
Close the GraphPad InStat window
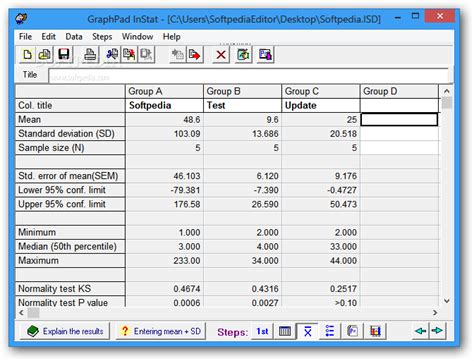pyautogui.click(x=440, y=16)
